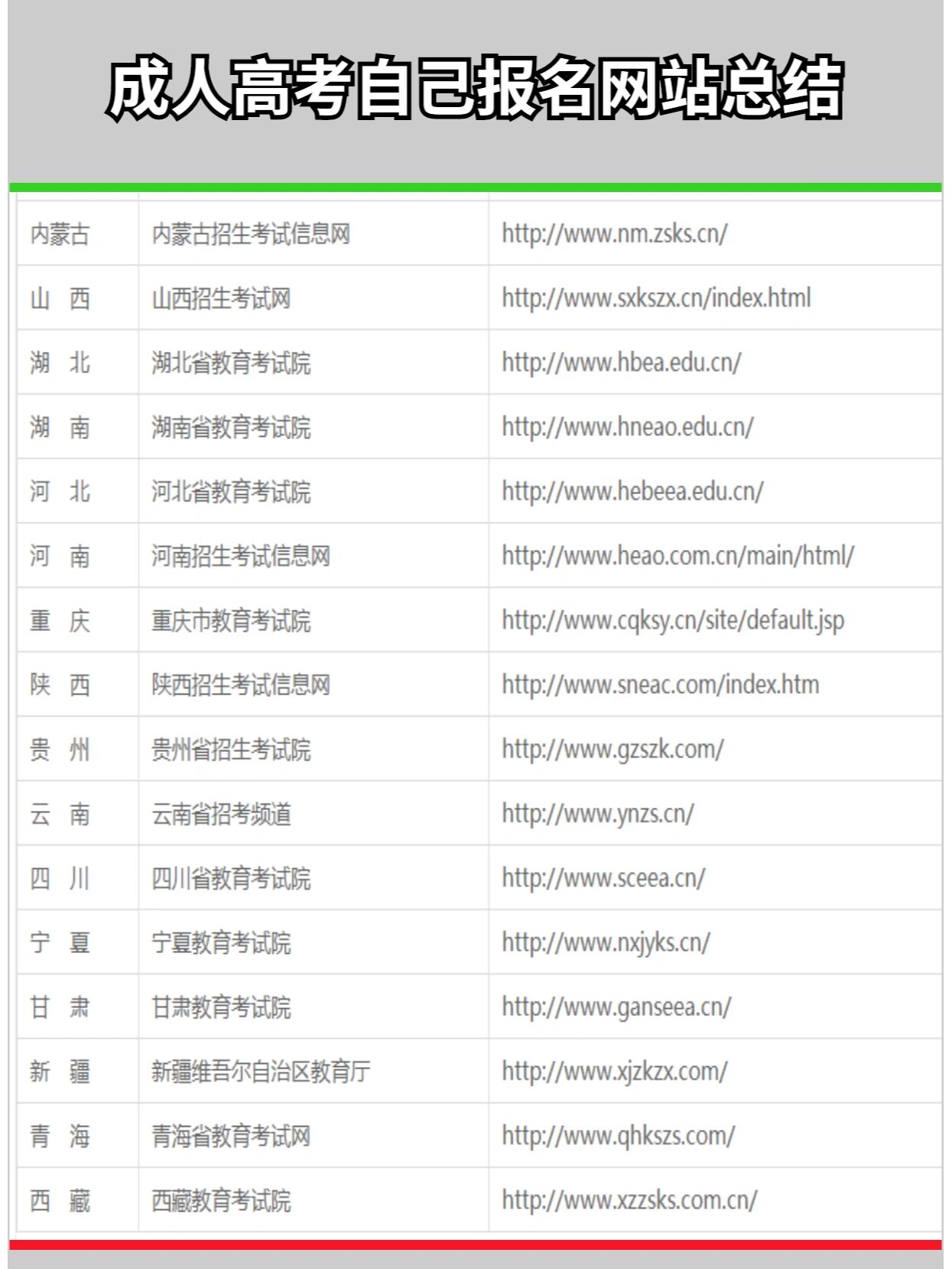This screenshot has height=1269, width=952.
Task: Open the http://www.xjzkzx.com/ link
Action: (x=615, y=1070)
